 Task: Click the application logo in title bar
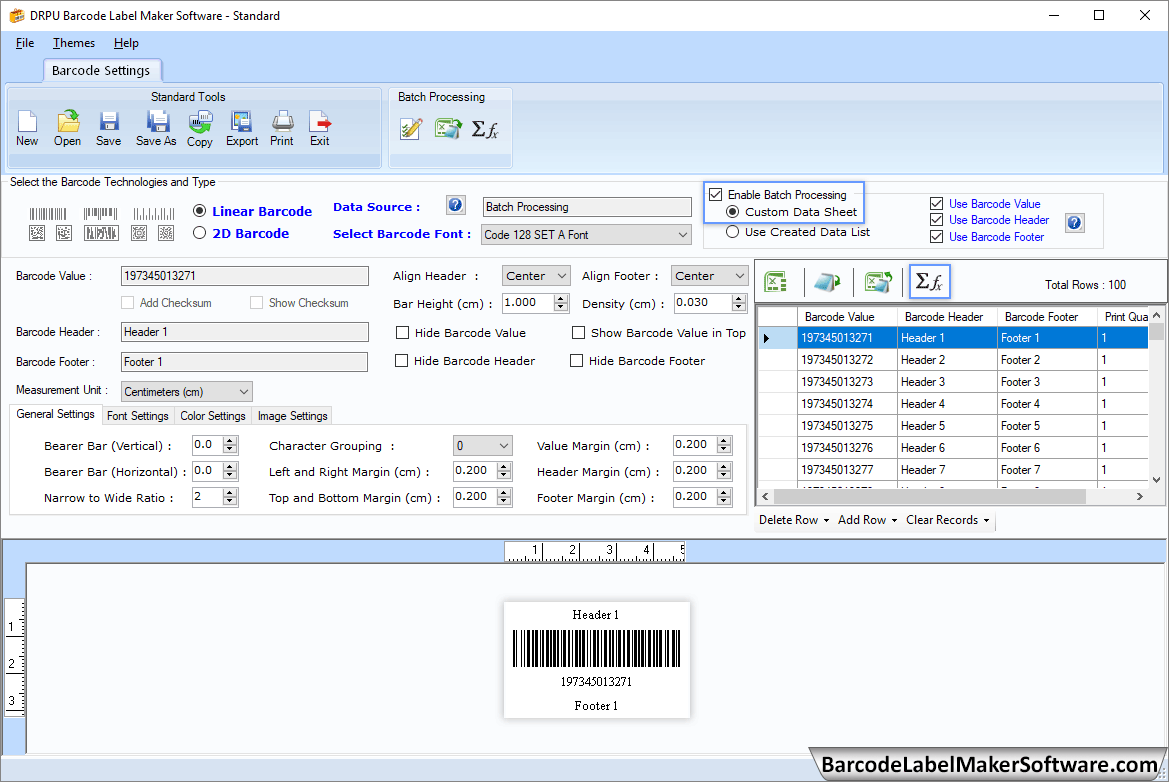pos(16,15)
